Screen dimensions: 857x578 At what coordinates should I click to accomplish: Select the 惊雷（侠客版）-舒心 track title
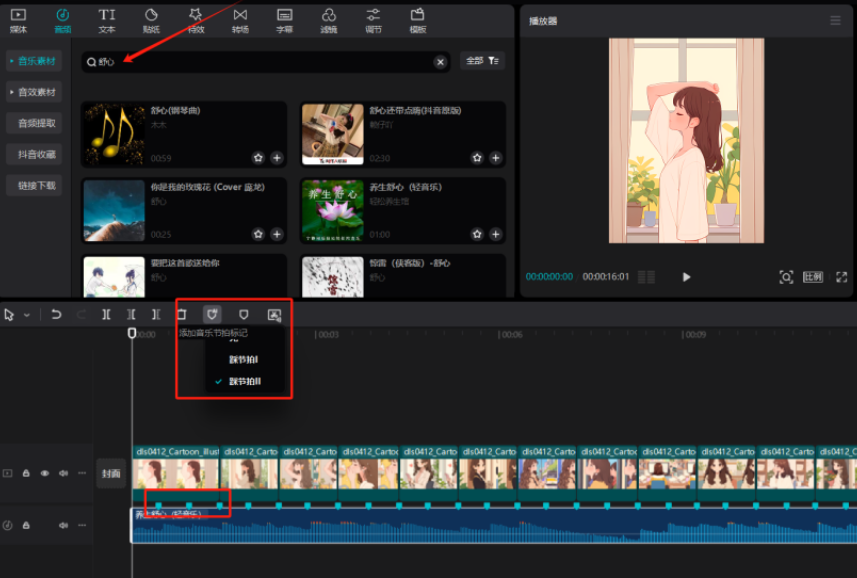coord(409,263)
